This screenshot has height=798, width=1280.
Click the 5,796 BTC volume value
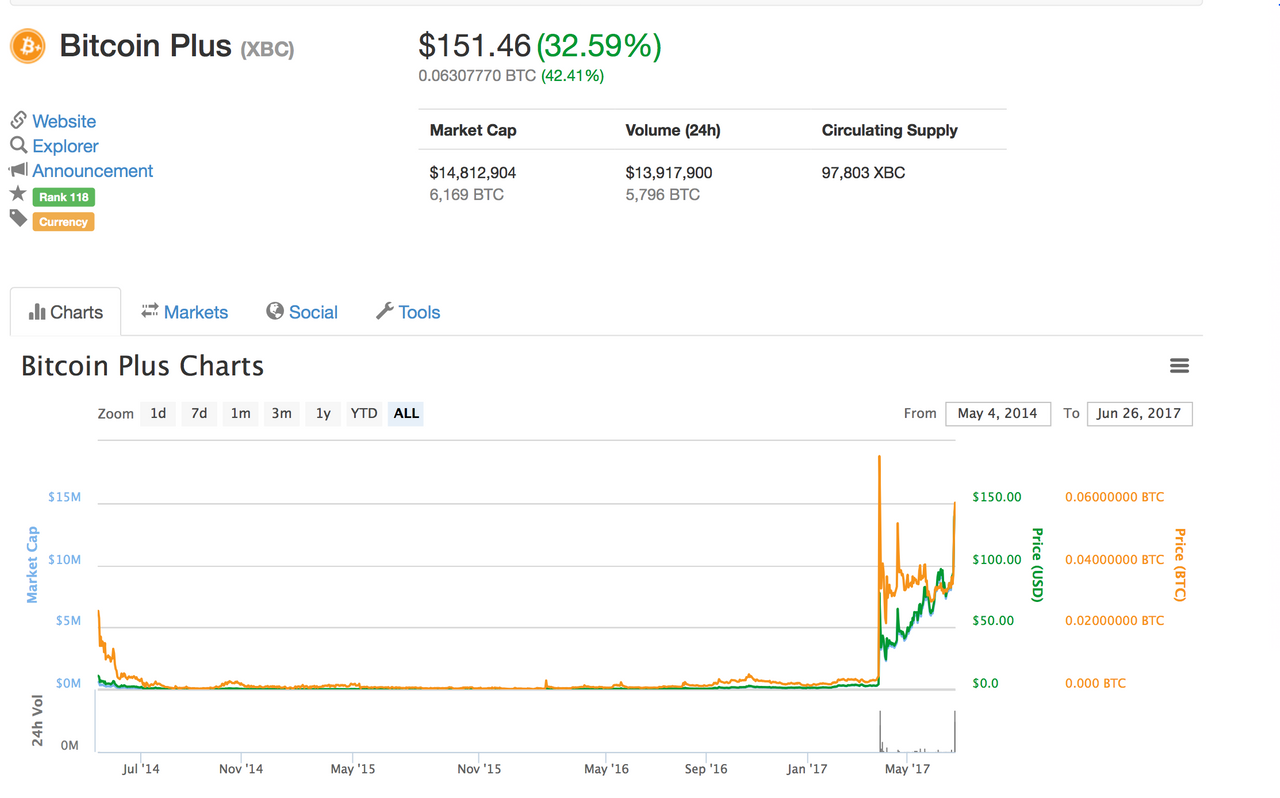click(662, 195)
